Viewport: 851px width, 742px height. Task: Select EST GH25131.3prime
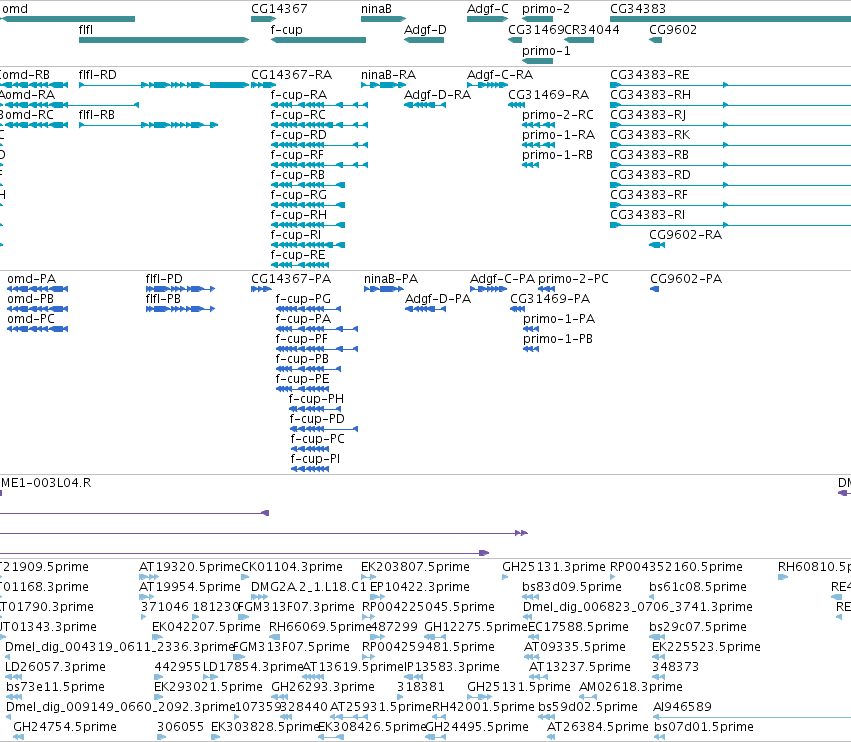tap(505, 577)
